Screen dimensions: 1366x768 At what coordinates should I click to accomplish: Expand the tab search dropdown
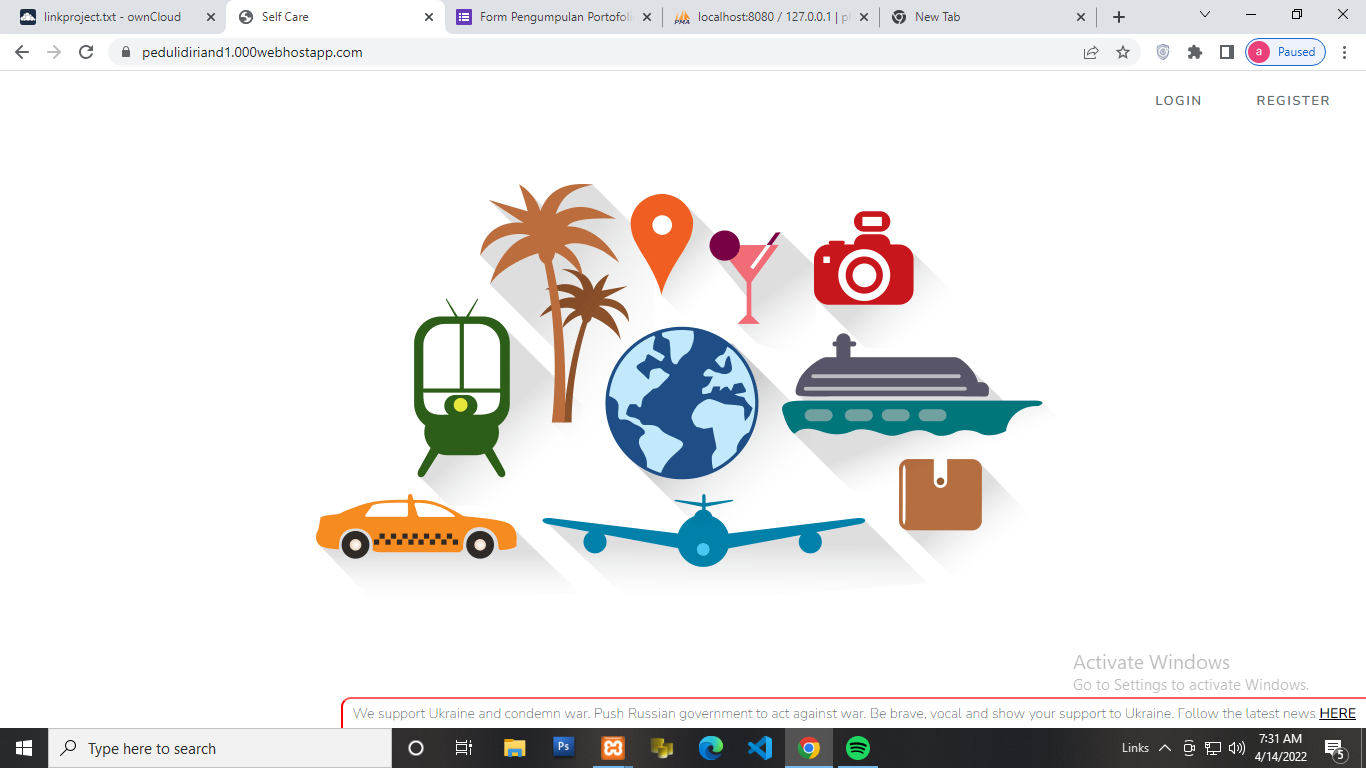tap(1204, 16)
